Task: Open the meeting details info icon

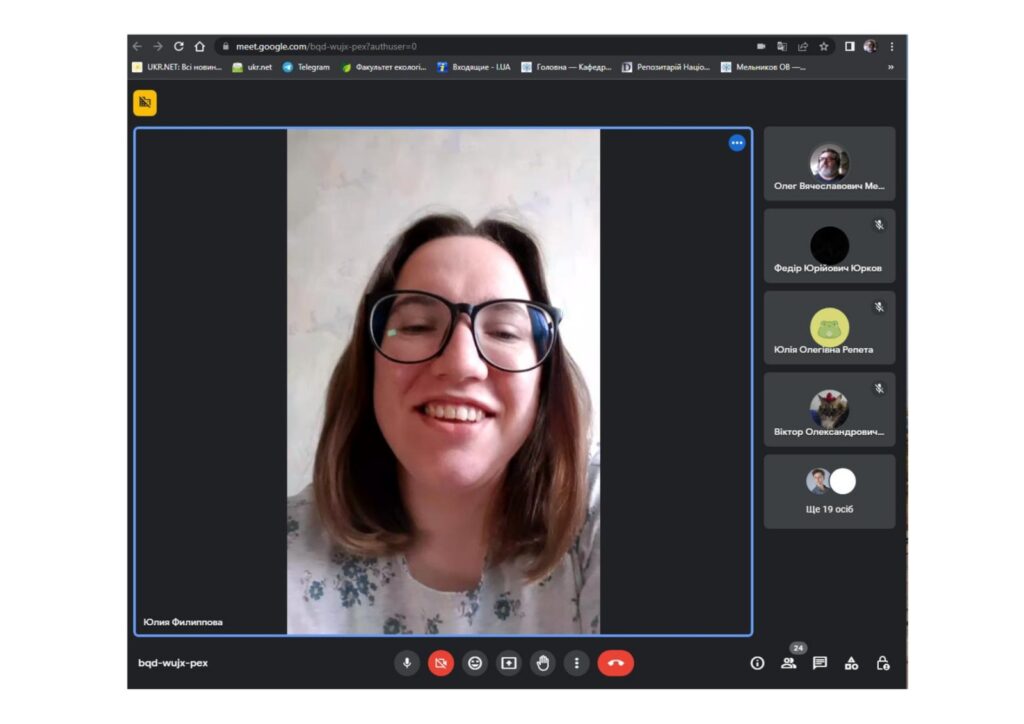Action: (x=757, y=663)
